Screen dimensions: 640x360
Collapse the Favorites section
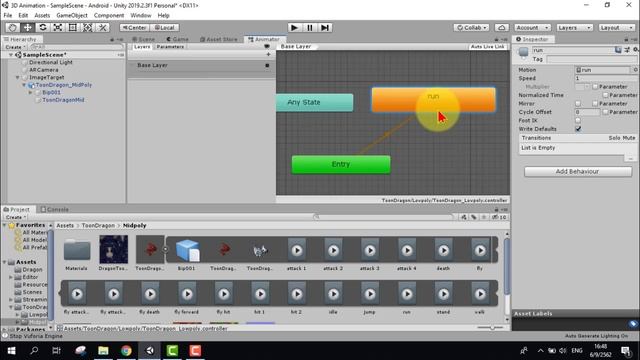pos(4,225)
